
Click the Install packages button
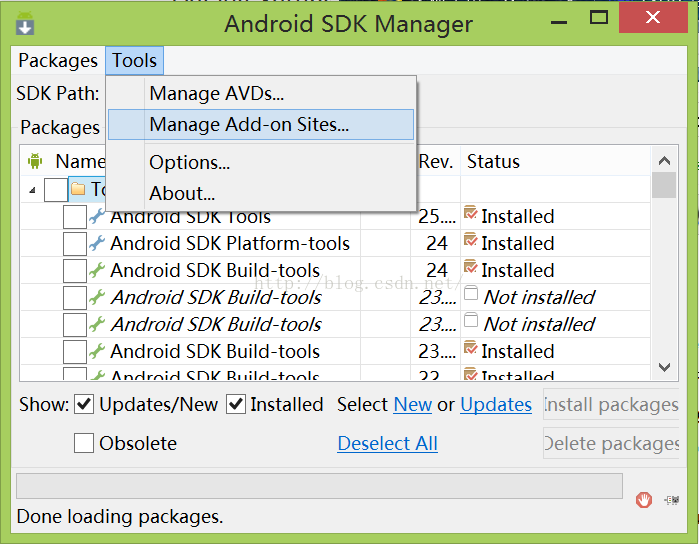[x=611, y=404]
